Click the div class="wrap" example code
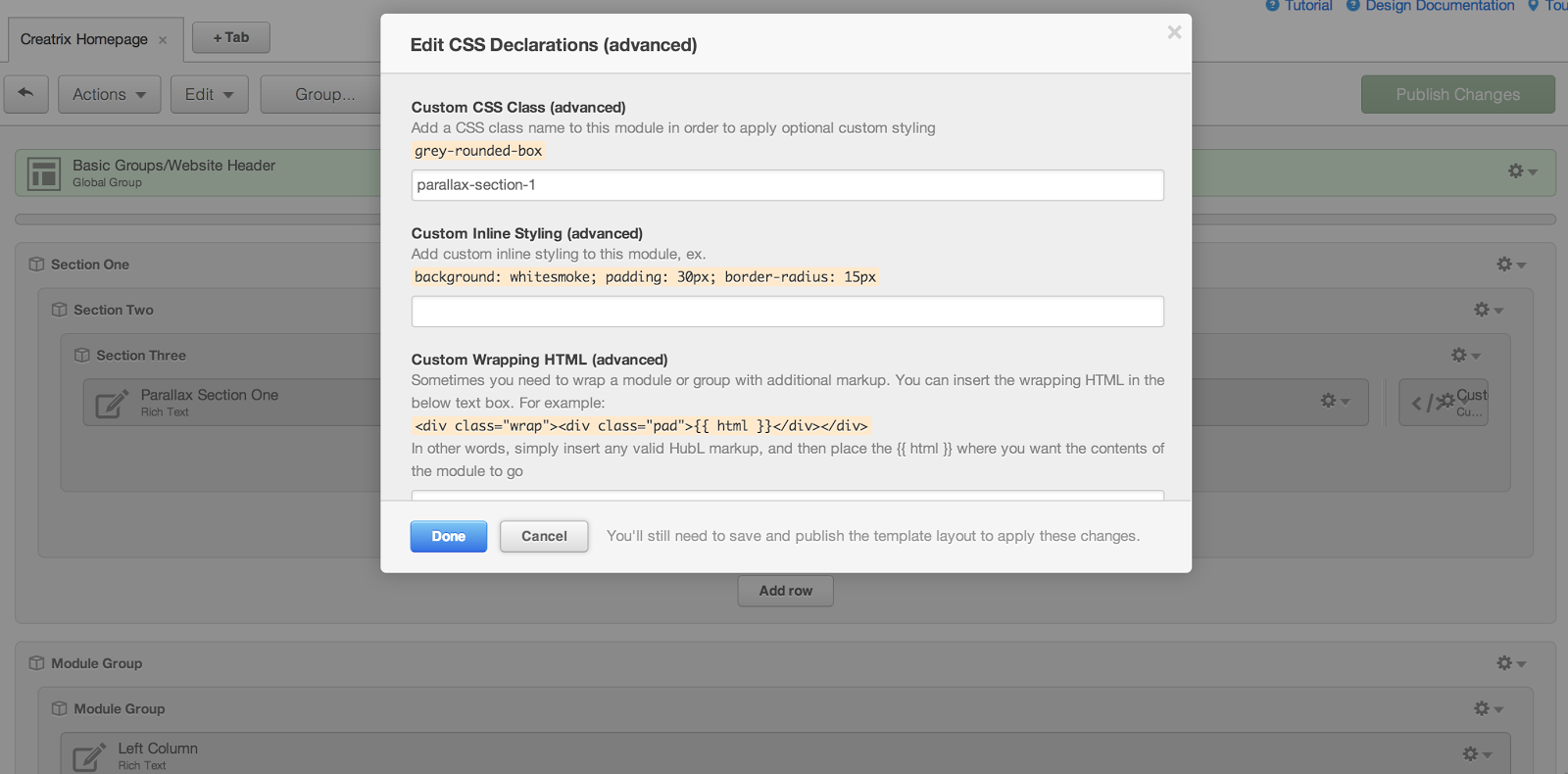 (x=641, y=426)
